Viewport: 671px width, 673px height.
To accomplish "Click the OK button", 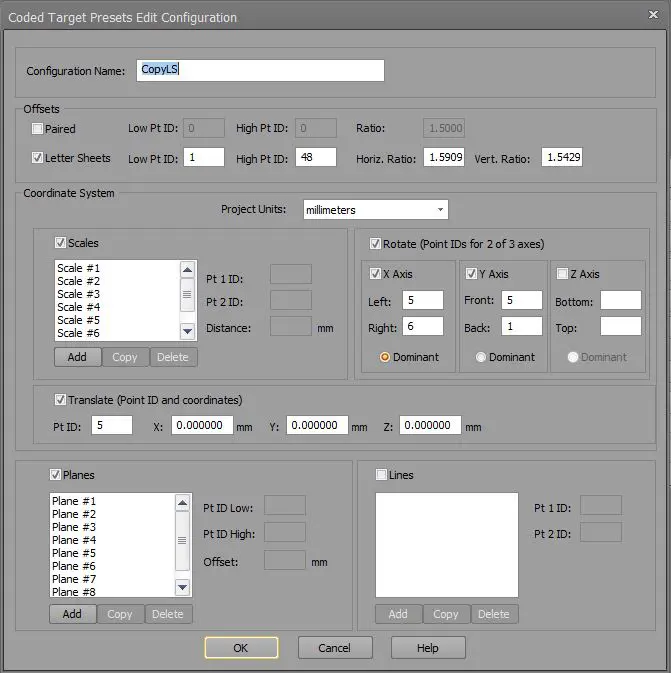I will 241,647.
